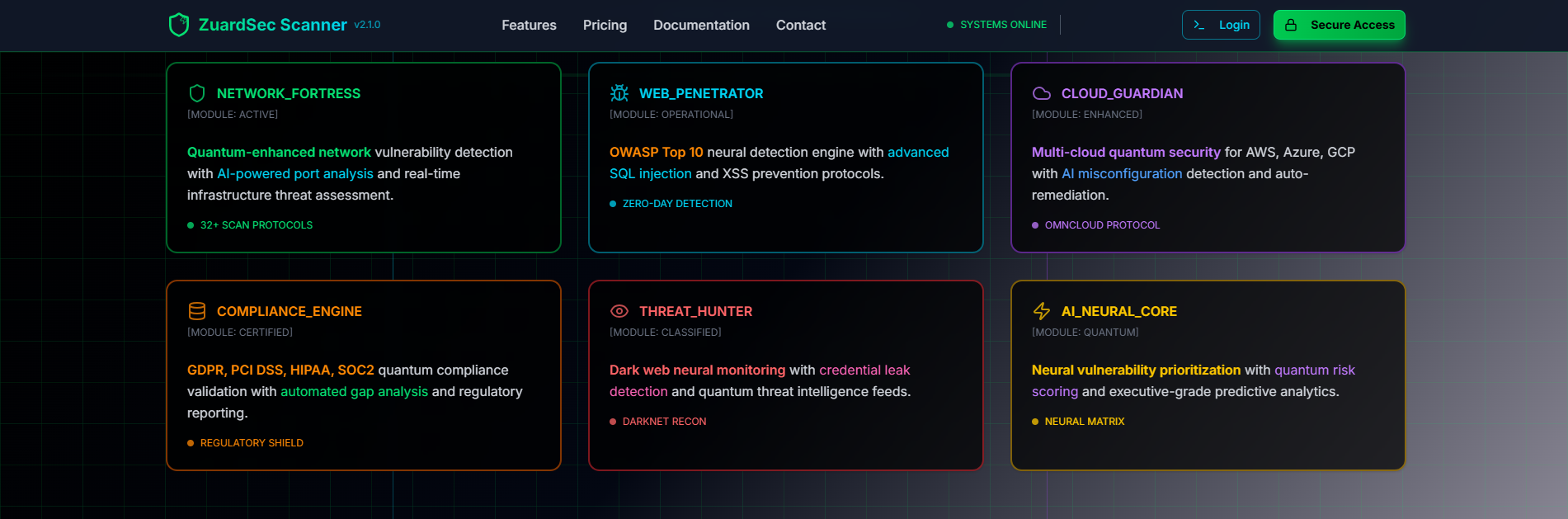Viewport: 1568px width, 519px height.
Task: Click the 'GDPR, PCI DSS, HIPAA, SOC2' phrase
Action: tap(280, 370)
